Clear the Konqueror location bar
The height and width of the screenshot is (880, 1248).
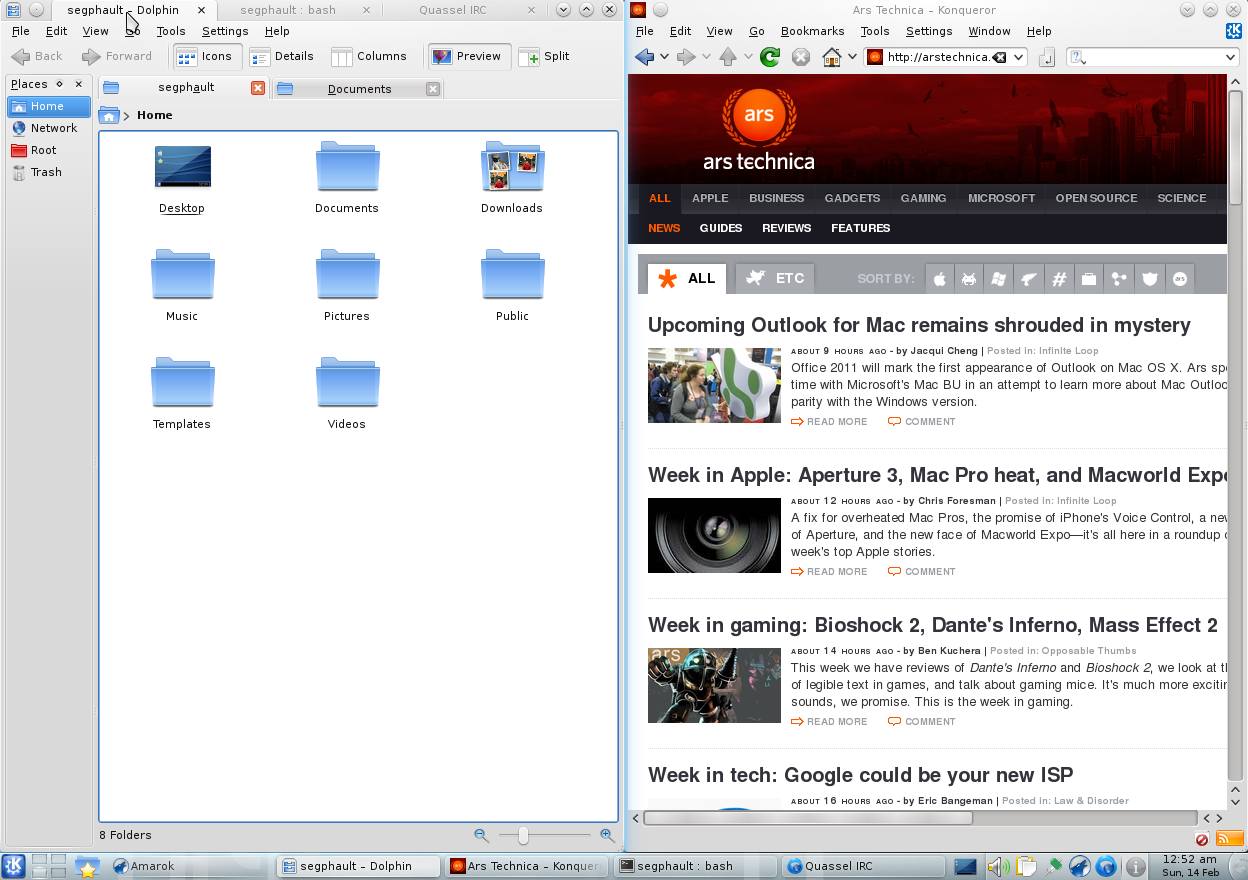click(x=1000, y=57)
